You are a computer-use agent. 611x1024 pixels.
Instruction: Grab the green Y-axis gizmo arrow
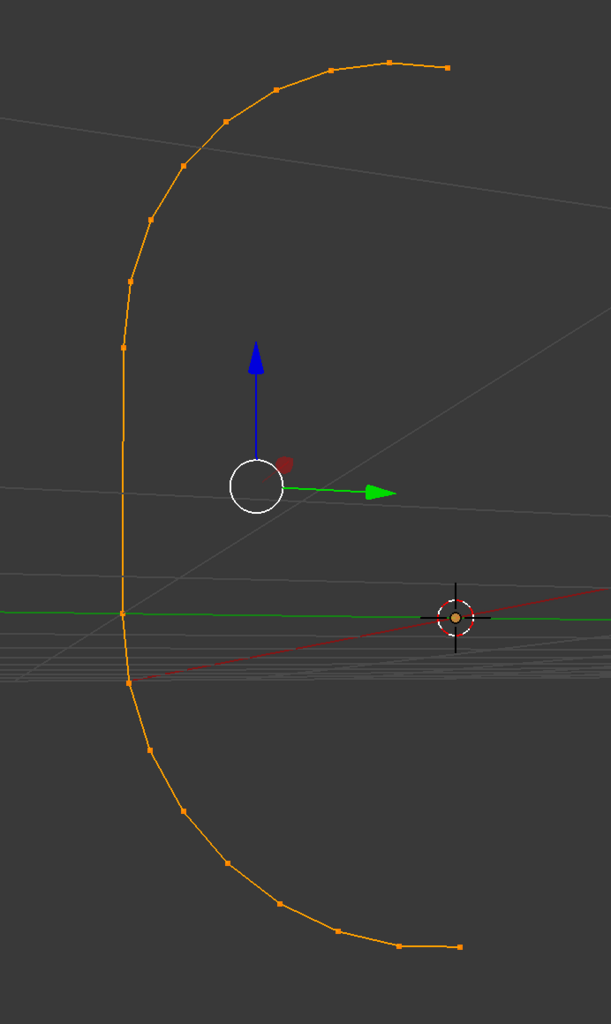[x=381, y=492]
